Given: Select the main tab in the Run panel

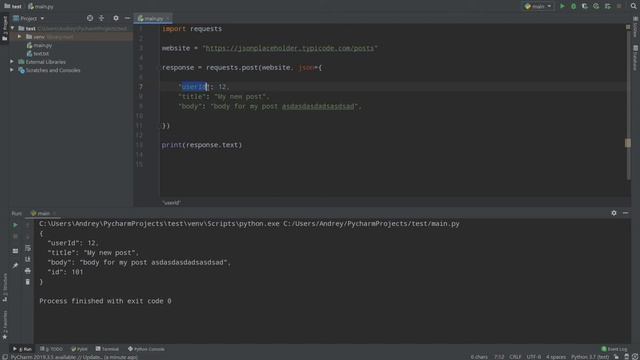Looking at the screenshot, I should click(43, 213).
